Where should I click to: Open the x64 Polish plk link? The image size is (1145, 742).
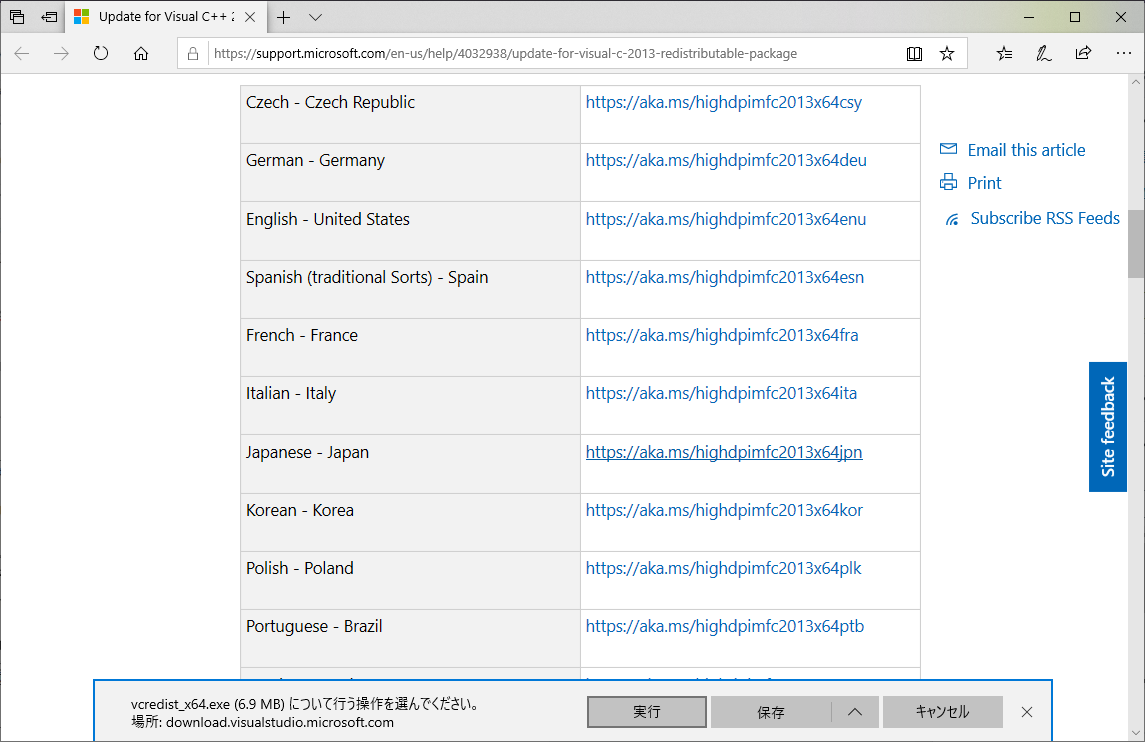[x=724, y=568]
